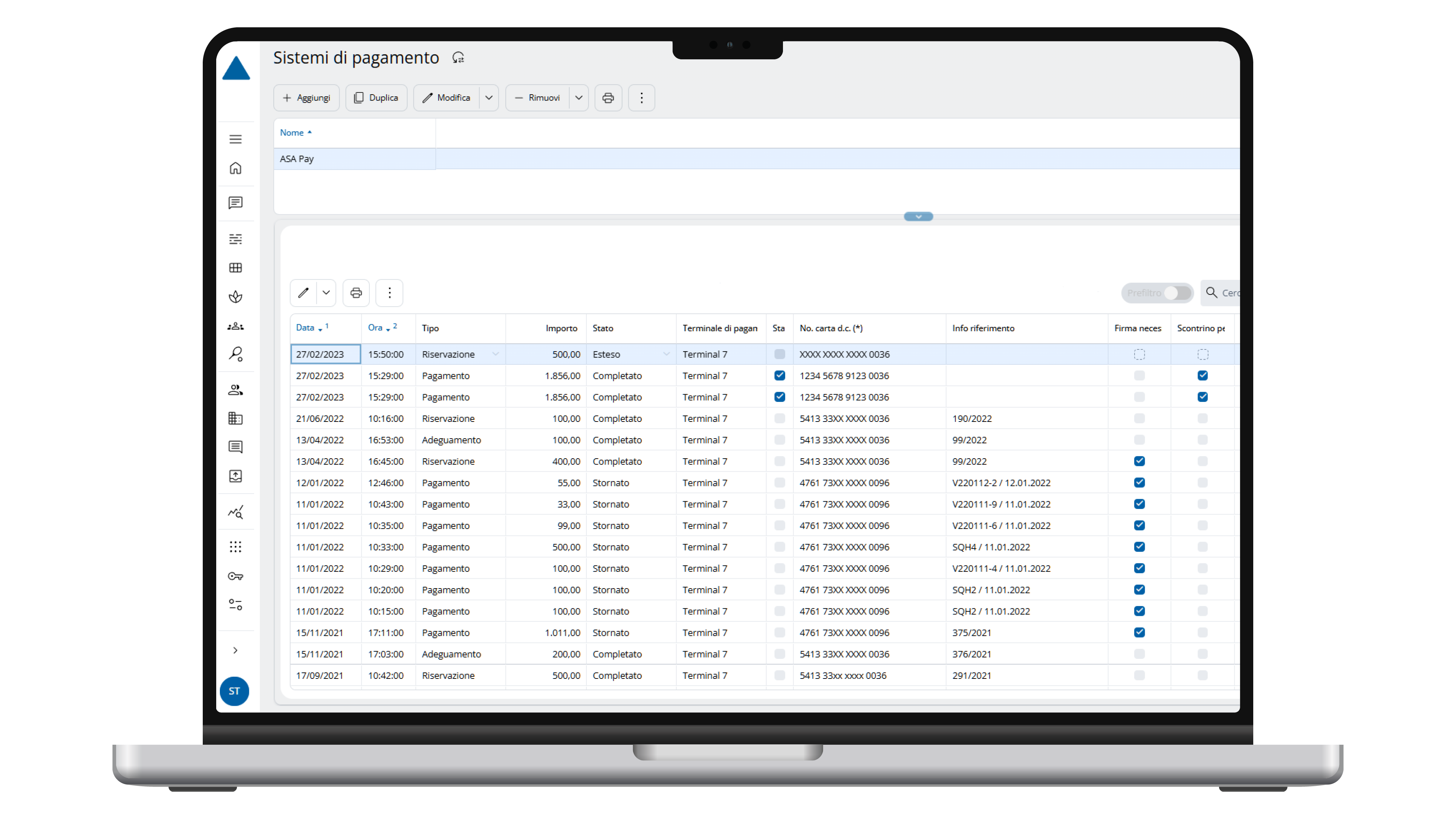The height and width of the screenshot is (819, 1456).
Task: Open the building company sidebar icon
Action: click(236, 418)
